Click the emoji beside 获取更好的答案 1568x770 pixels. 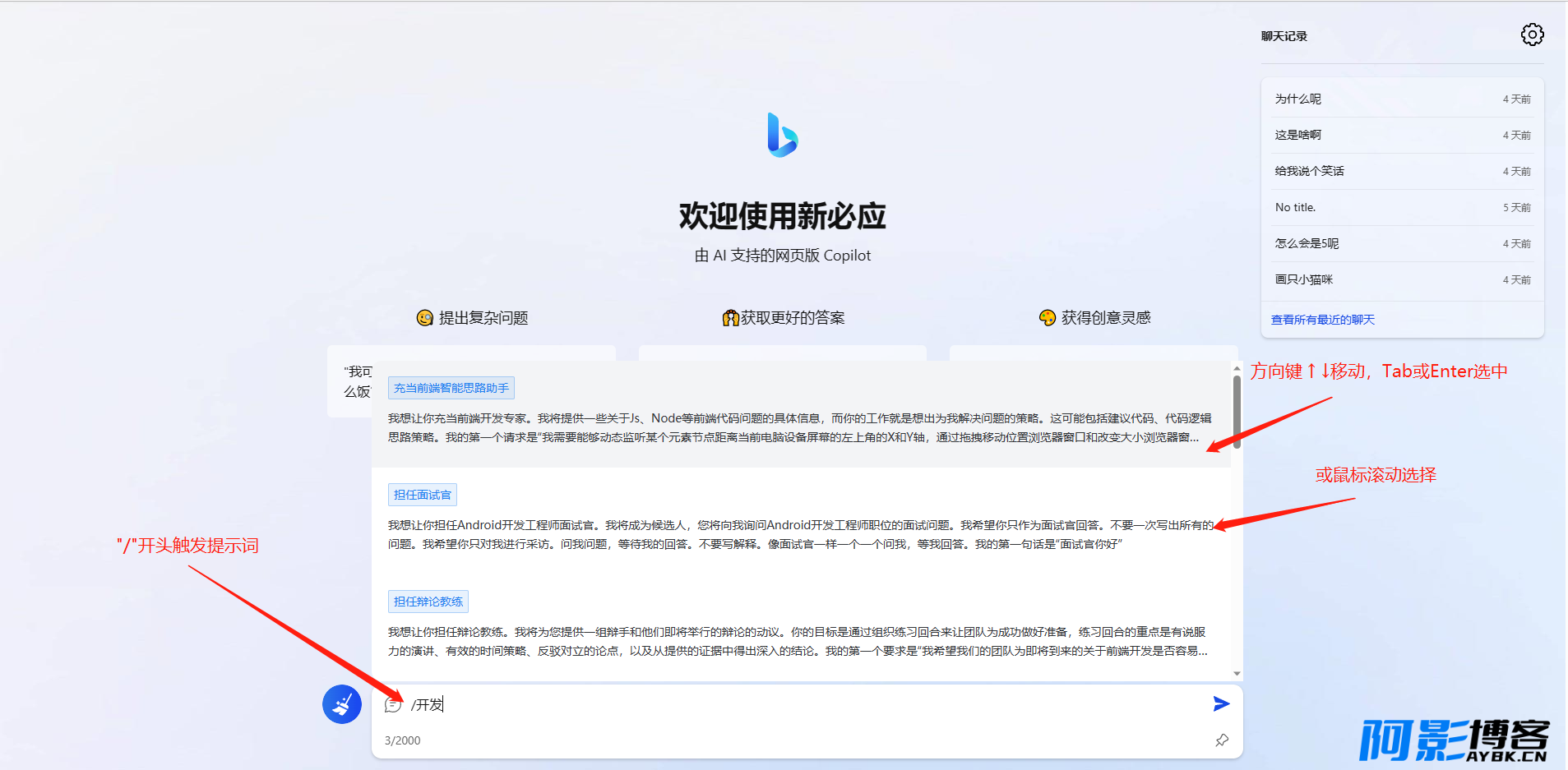tap(730, 318)
